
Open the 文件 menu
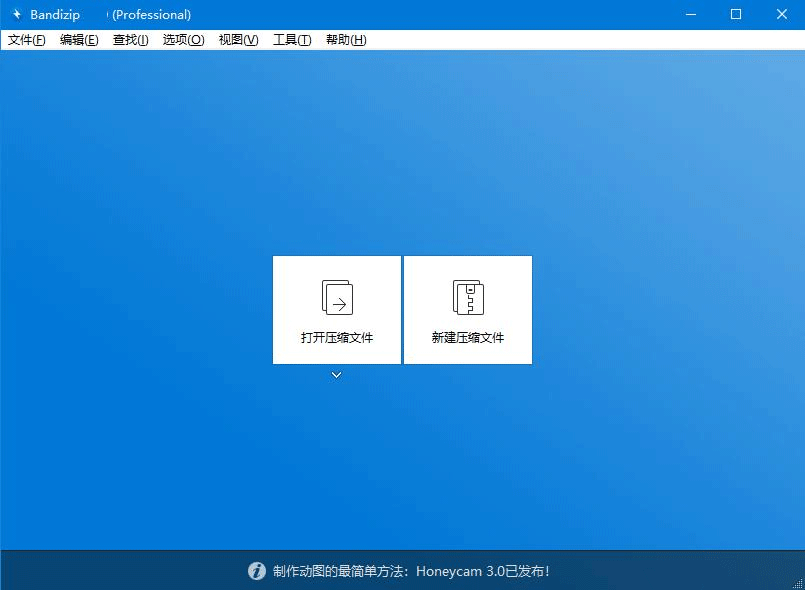click(26, 39)
